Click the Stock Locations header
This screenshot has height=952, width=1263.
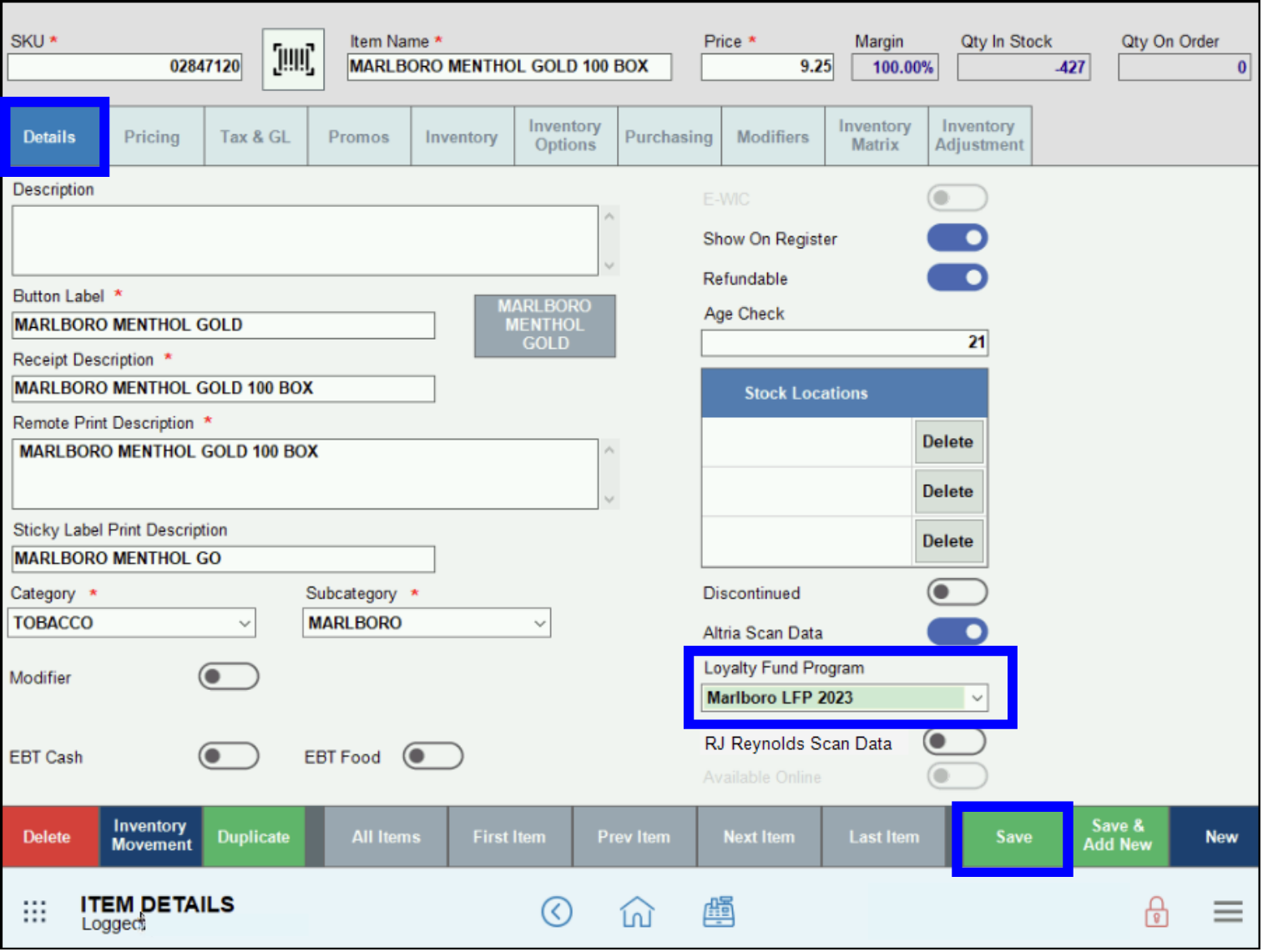[x=845, y=393]
